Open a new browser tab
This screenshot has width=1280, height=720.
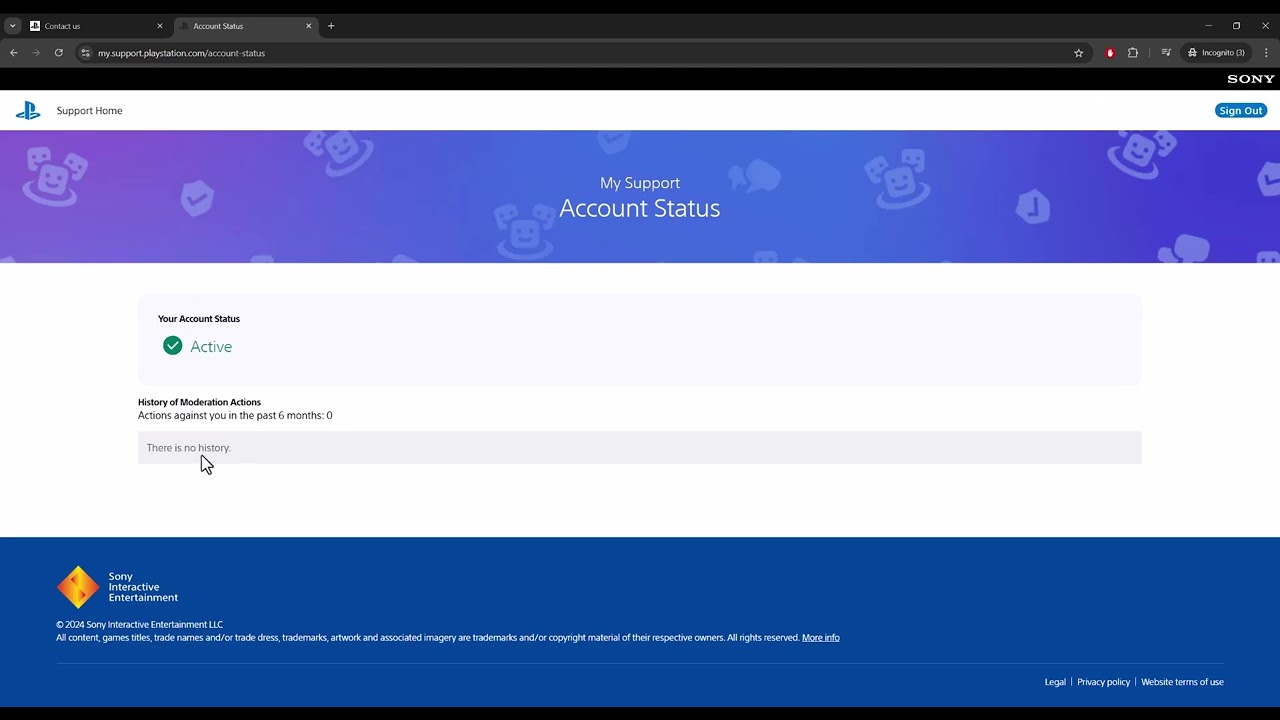coord(331,26)
